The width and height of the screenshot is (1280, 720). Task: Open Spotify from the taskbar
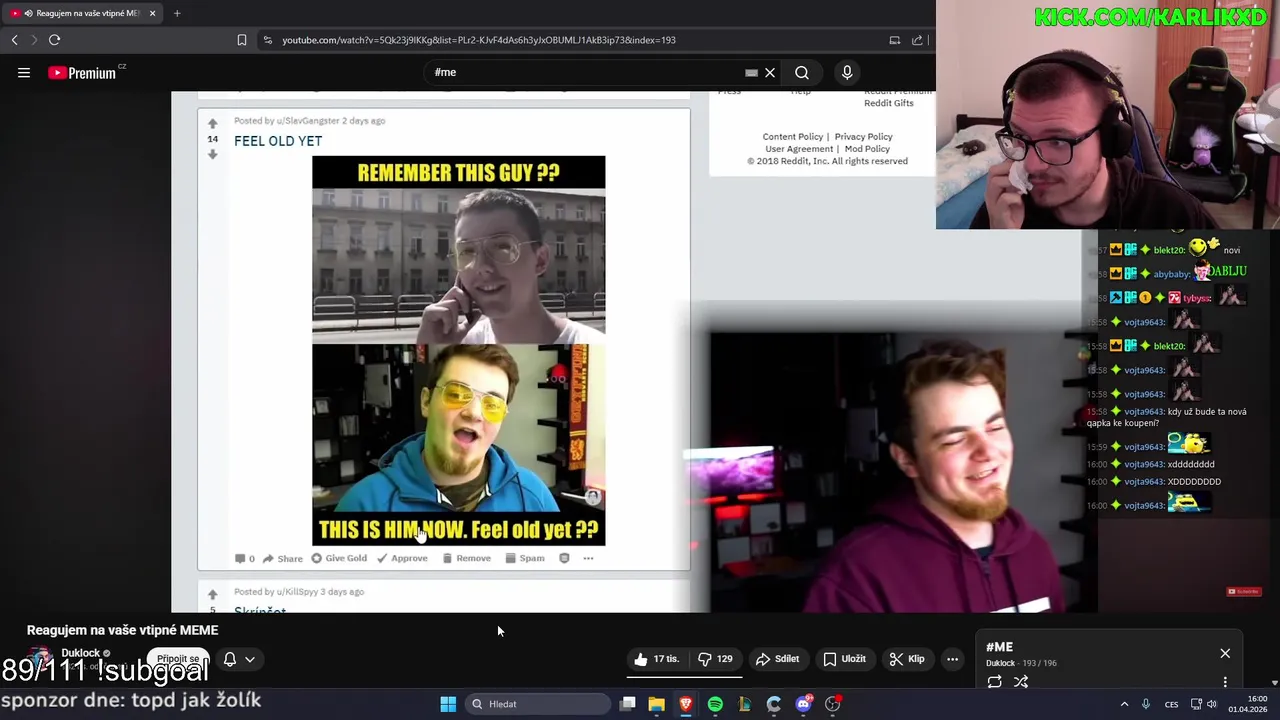[x=715, y=704]
